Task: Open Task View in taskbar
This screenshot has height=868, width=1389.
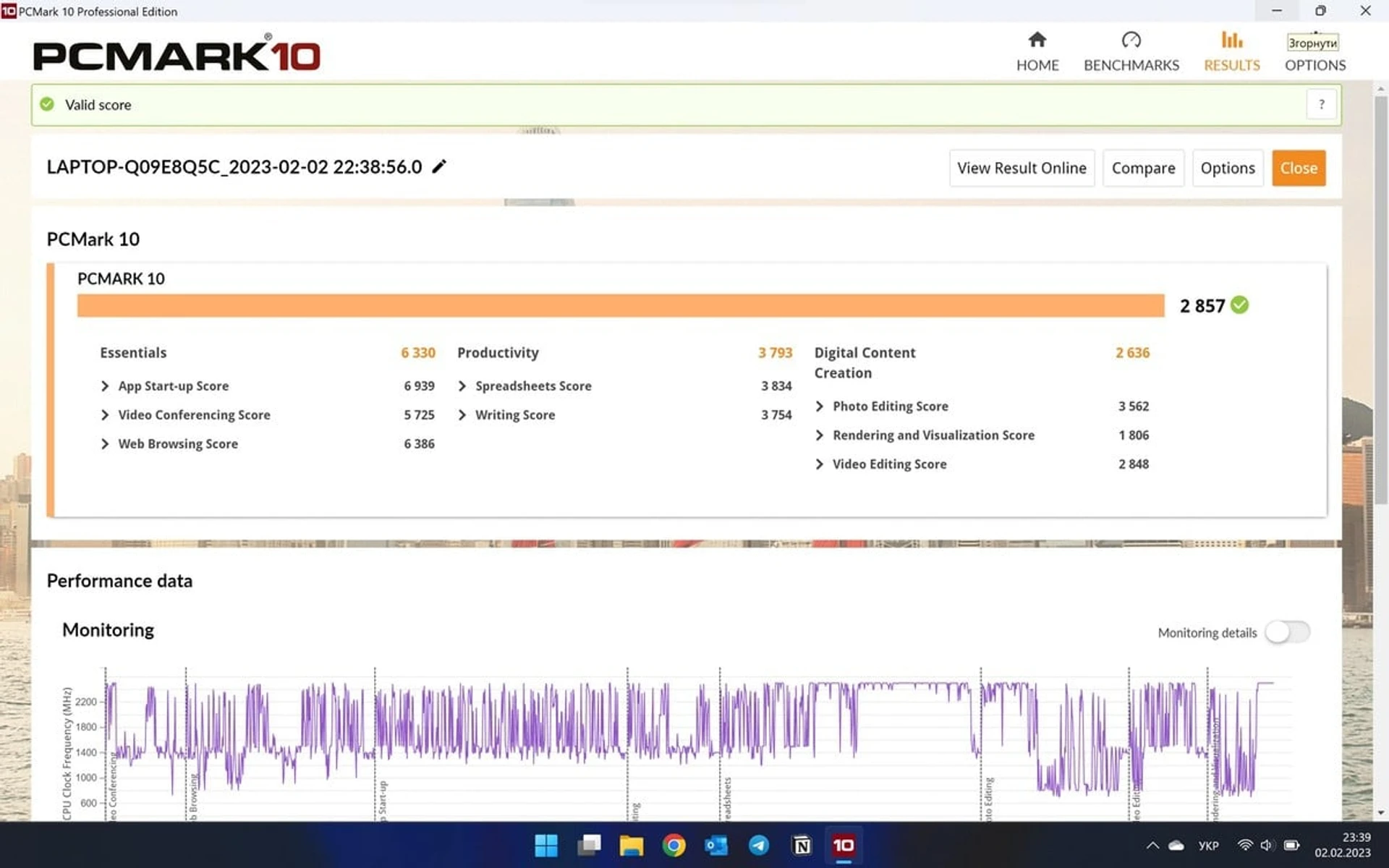Action: pyautogui.click(x=589, y=845)
